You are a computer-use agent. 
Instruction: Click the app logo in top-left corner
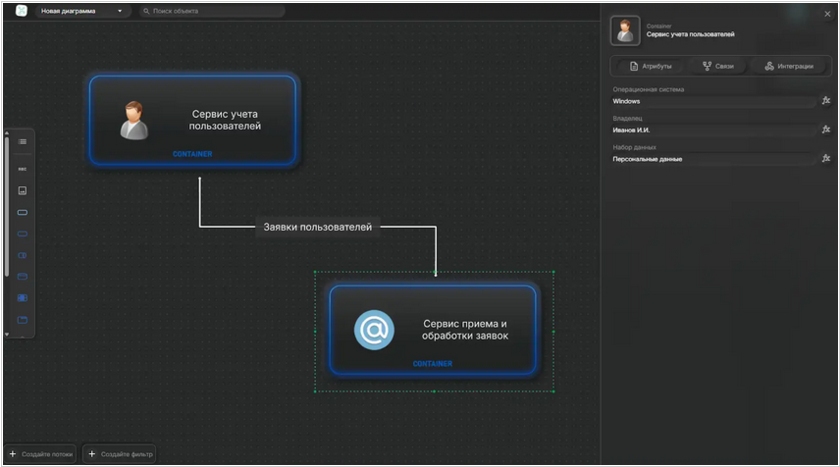(x=21, y=11)
